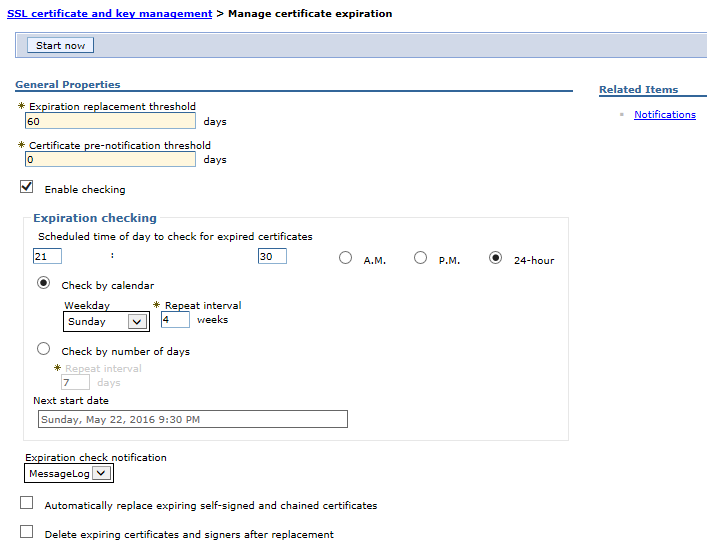707x547 pixels.
Task: Select the 24-hour radio button
Action: pos(495,257)
